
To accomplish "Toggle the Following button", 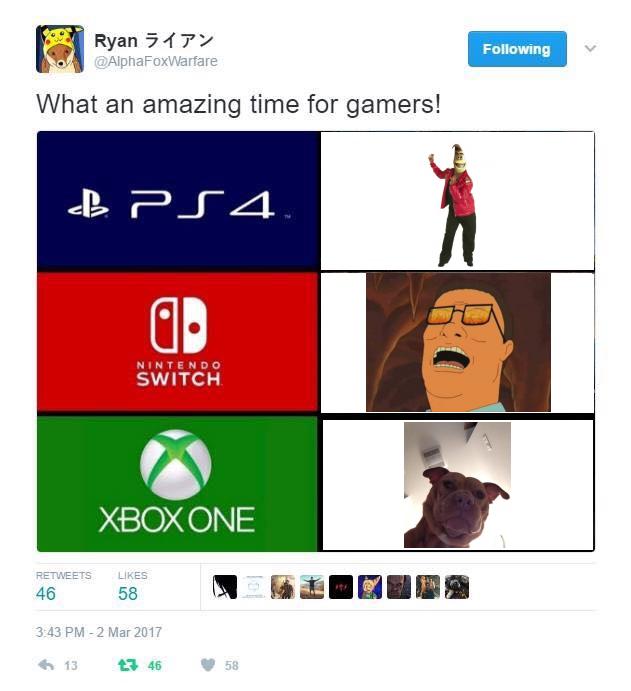I will point(517,49).
